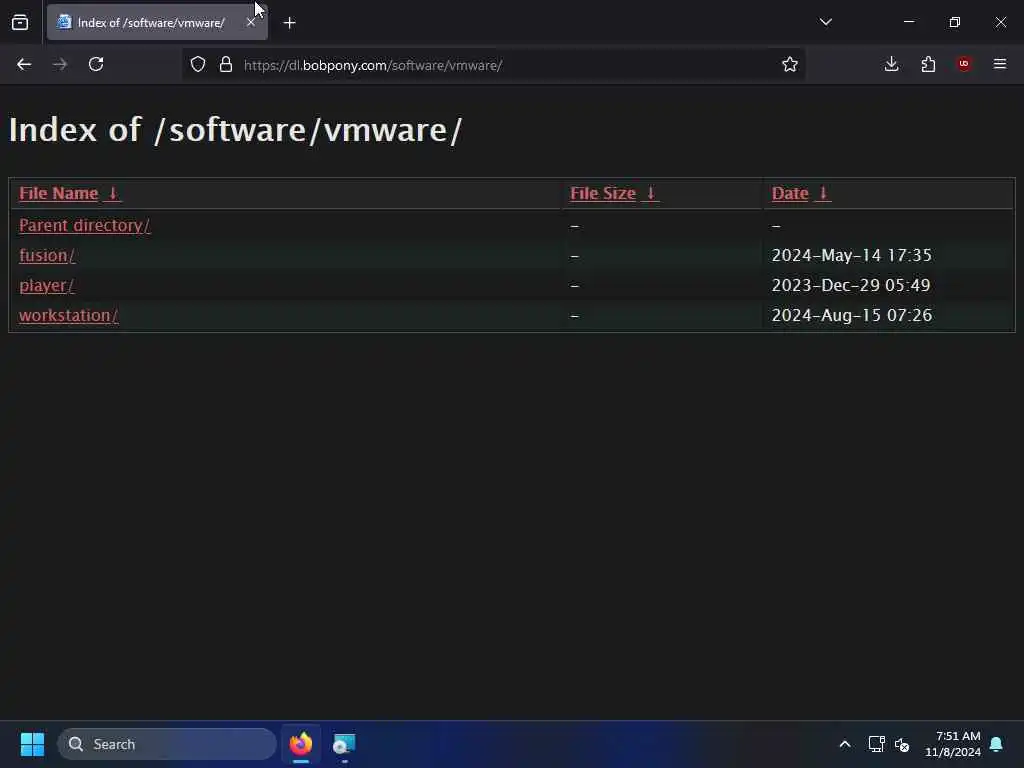Minimize the Firefox window
This screenshot has width=1024, height=768.
pos(909,22)
